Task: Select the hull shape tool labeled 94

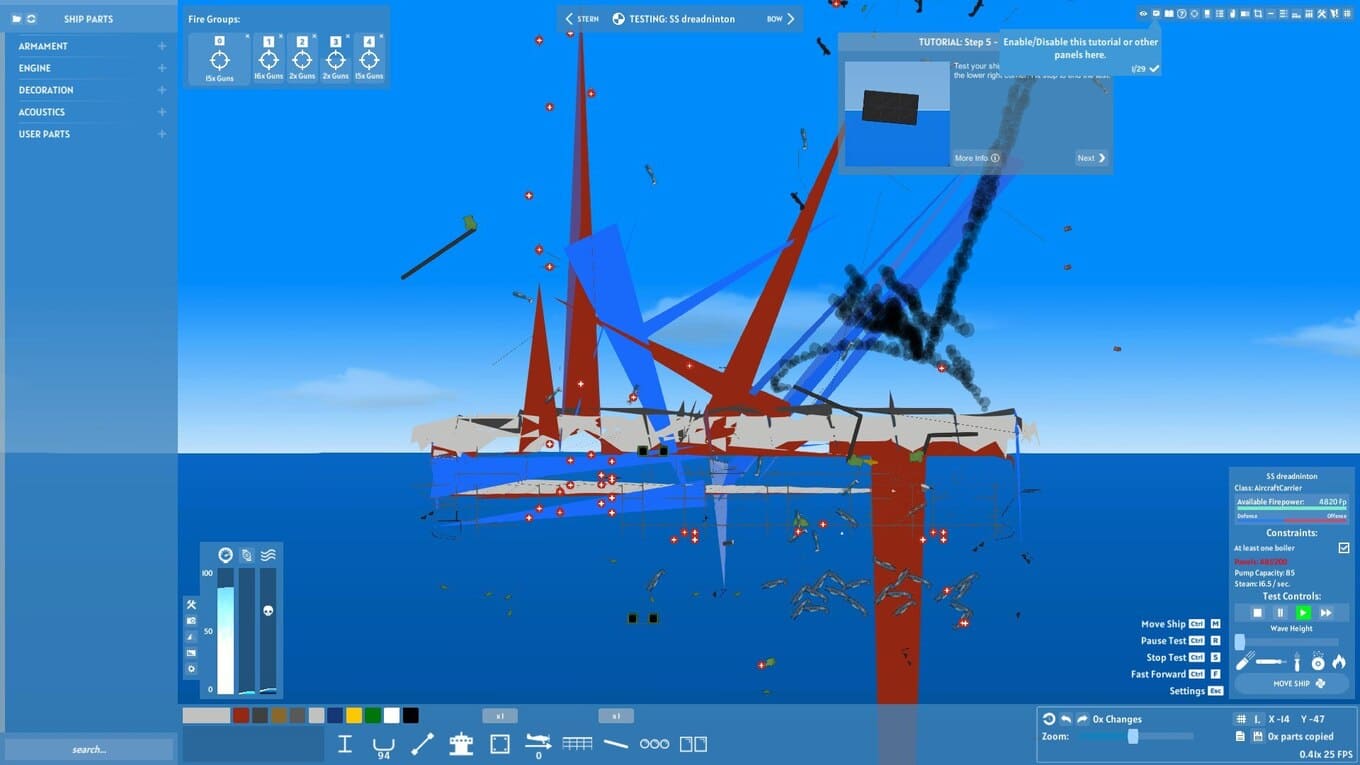Action: pyautogui.click(x=382, y=745)
